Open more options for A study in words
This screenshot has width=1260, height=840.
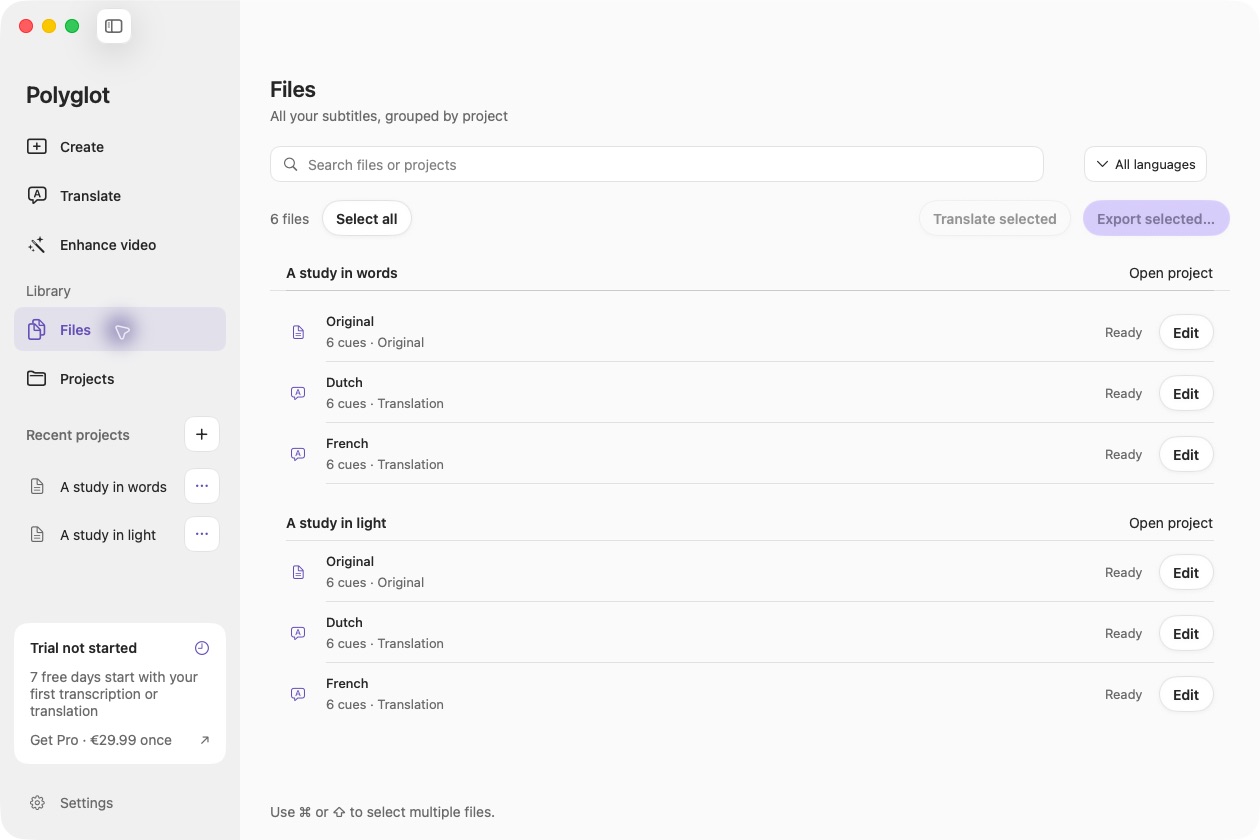tap(202, 486)
